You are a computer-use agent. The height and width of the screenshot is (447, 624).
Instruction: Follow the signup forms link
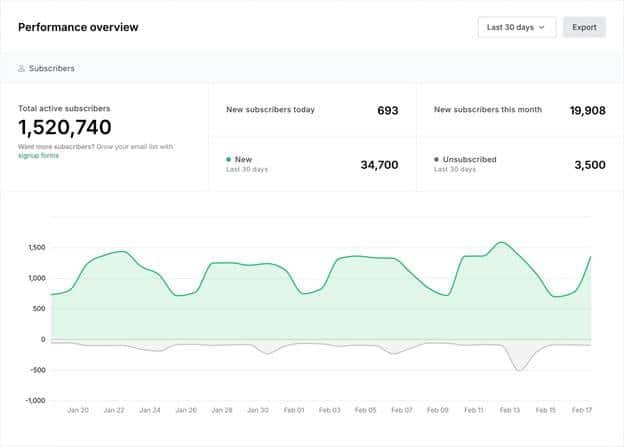tap(38, 156)
